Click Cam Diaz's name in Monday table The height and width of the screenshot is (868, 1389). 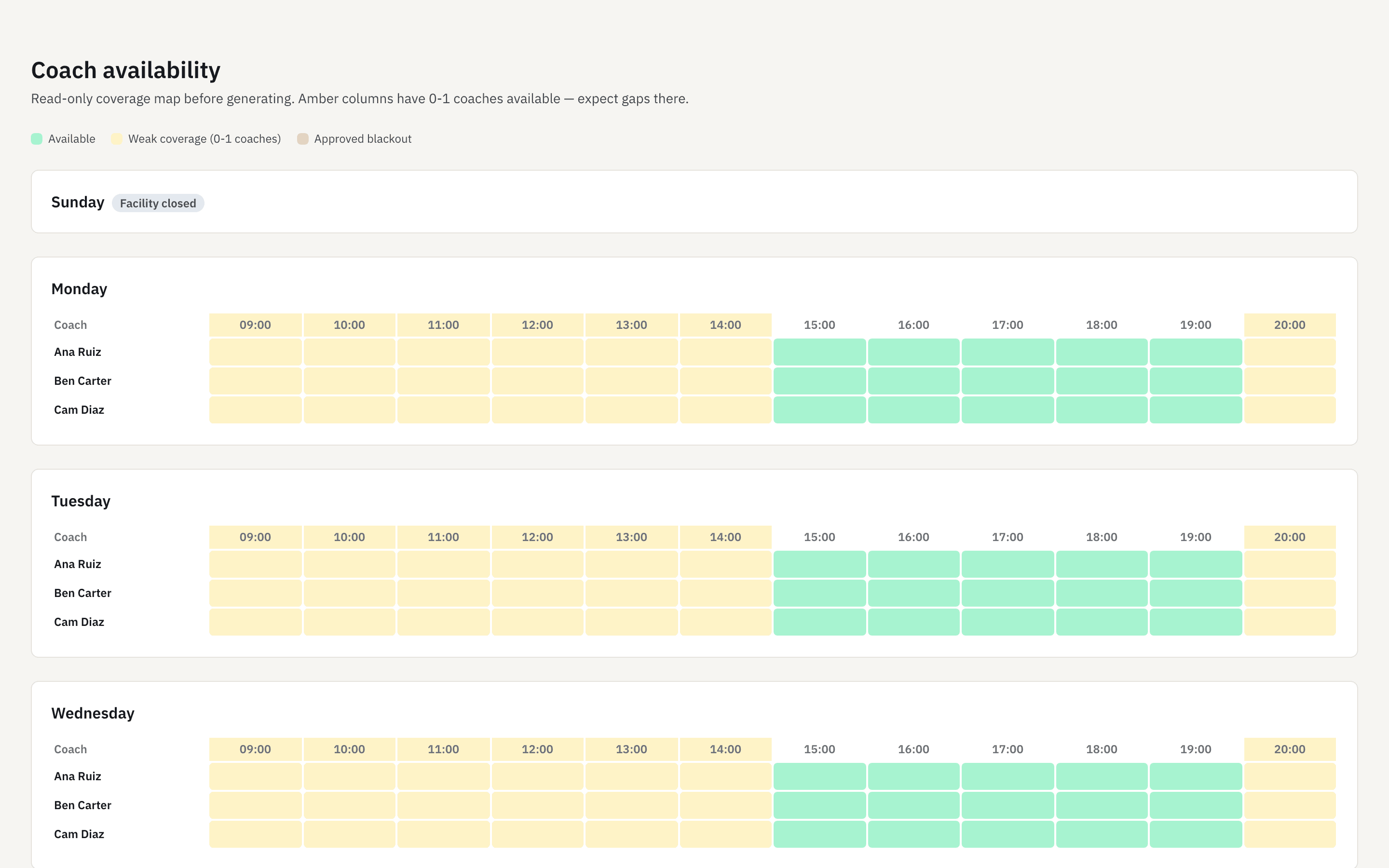coord(79,410)
